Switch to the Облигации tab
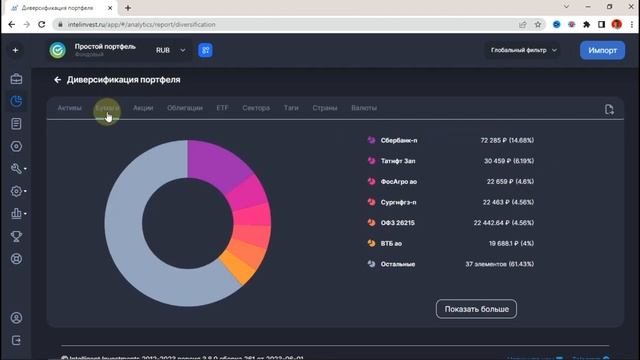Viewport: 640px width, 360px height. (185, 108)
